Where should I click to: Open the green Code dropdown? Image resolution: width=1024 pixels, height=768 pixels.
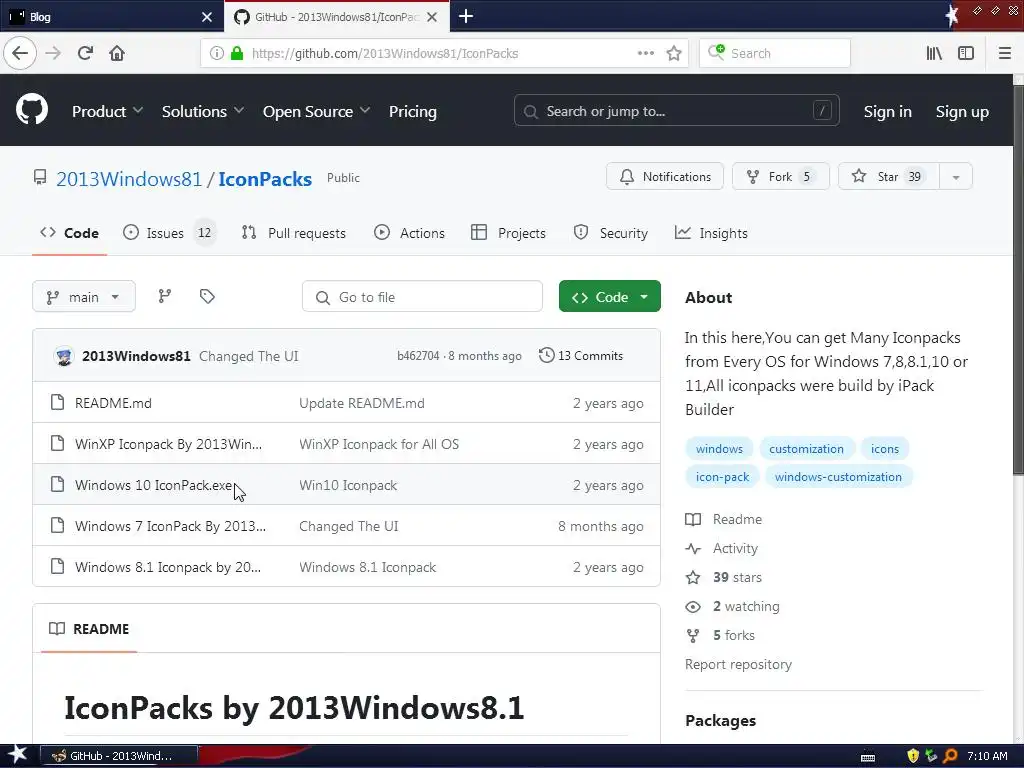point(609,296)
